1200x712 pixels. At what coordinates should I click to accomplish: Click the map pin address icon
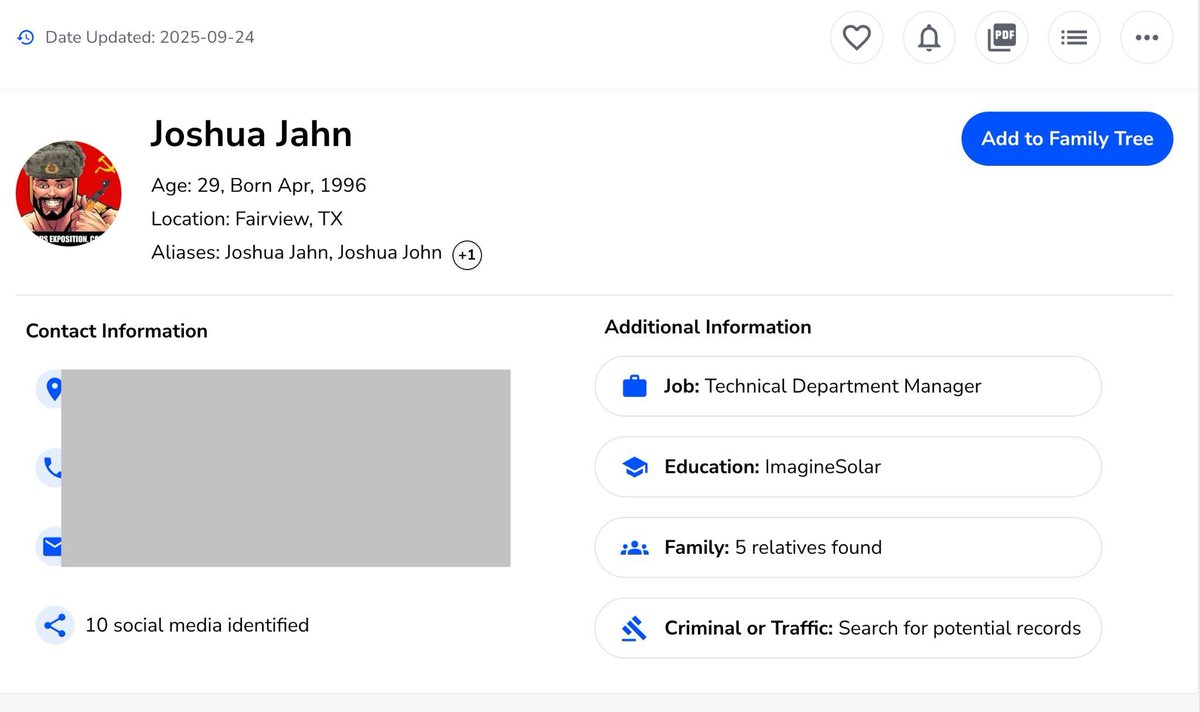(50, 388)
